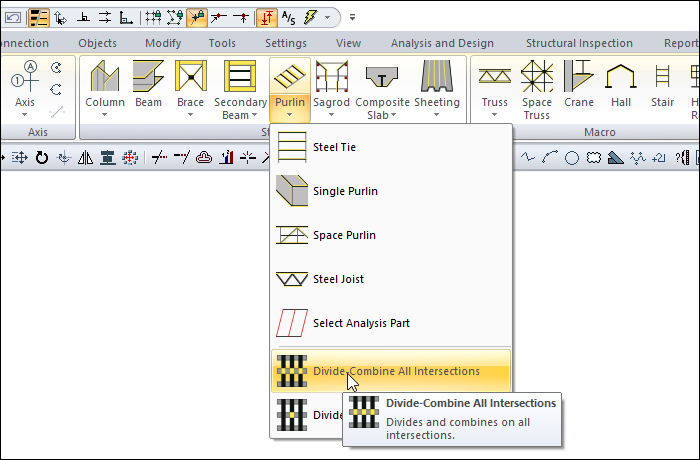
Task: Toggle the orthogonal mode perpendicular icon
Action: (x=83, y=18)
